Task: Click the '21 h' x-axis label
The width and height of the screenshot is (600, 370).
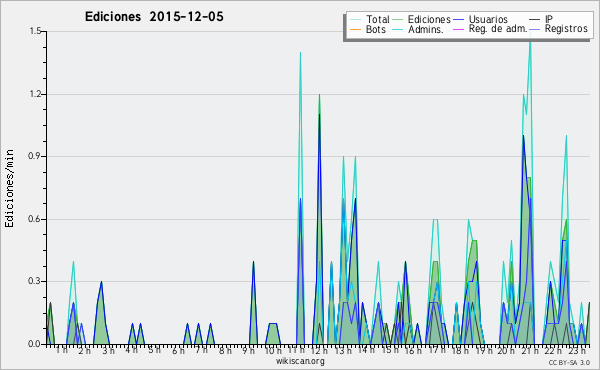Action: click(530, 350)
